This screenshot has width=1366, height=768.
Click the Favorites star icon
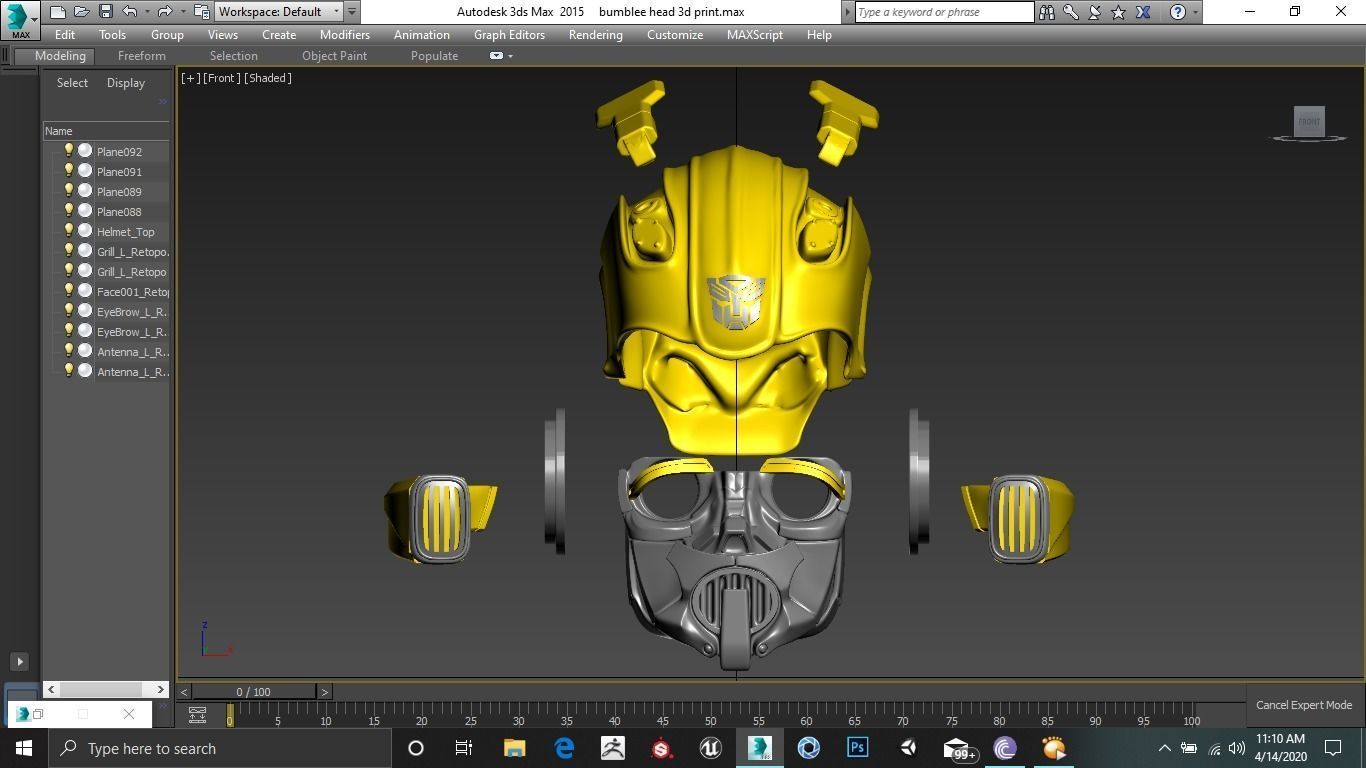(1119, 12)
